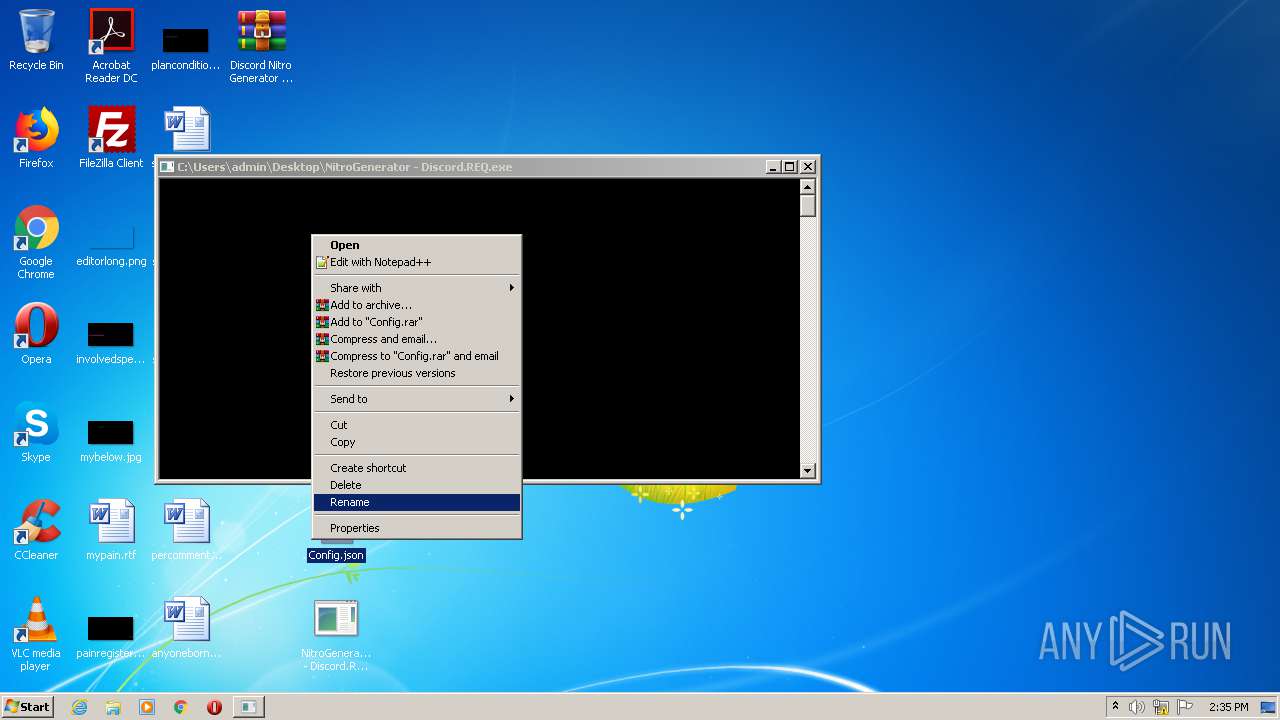Open Opera from the taskbar
The width and height of the screenshot is (1280, 720).
tap(214, 707)
